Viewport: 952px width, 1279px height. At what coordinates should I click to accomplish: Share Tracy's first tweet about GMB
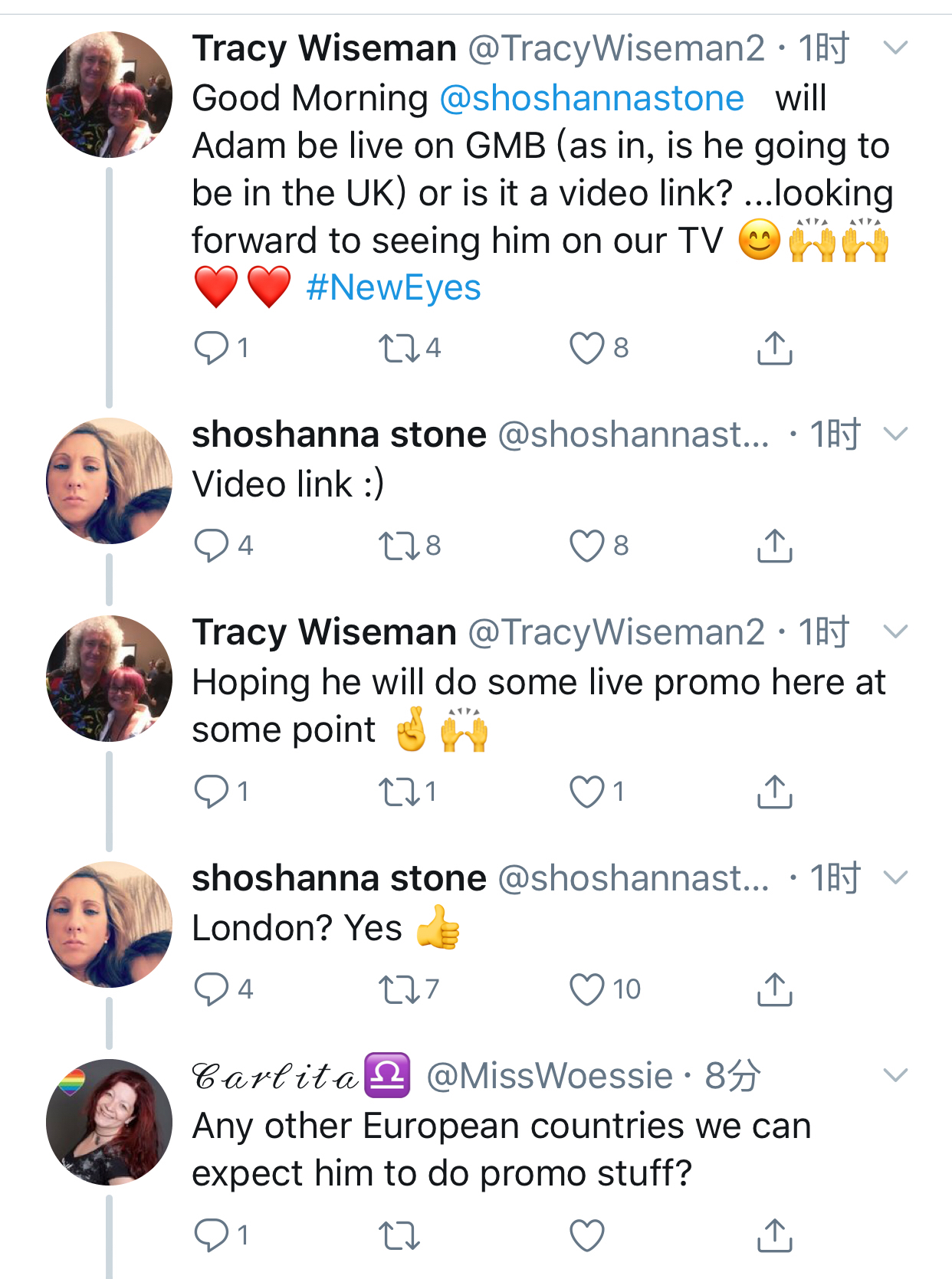point(774,349)
